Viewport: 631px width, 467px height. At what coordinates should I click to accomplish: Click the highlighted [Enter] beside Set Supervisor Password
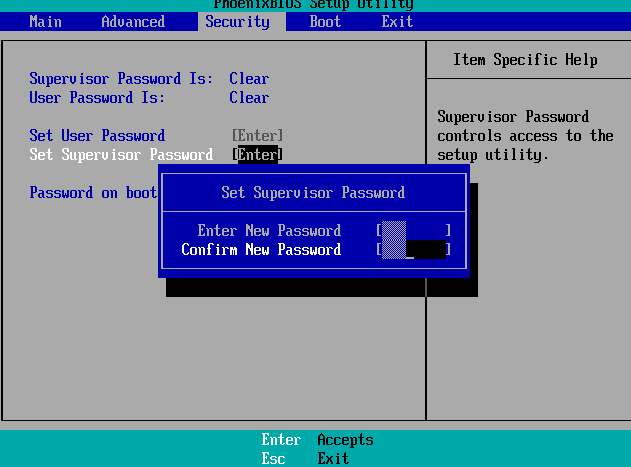(257, 155)
